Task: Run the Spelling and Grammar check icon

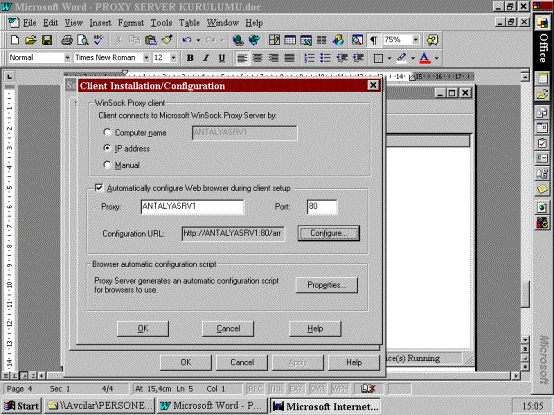Action: 98,40
